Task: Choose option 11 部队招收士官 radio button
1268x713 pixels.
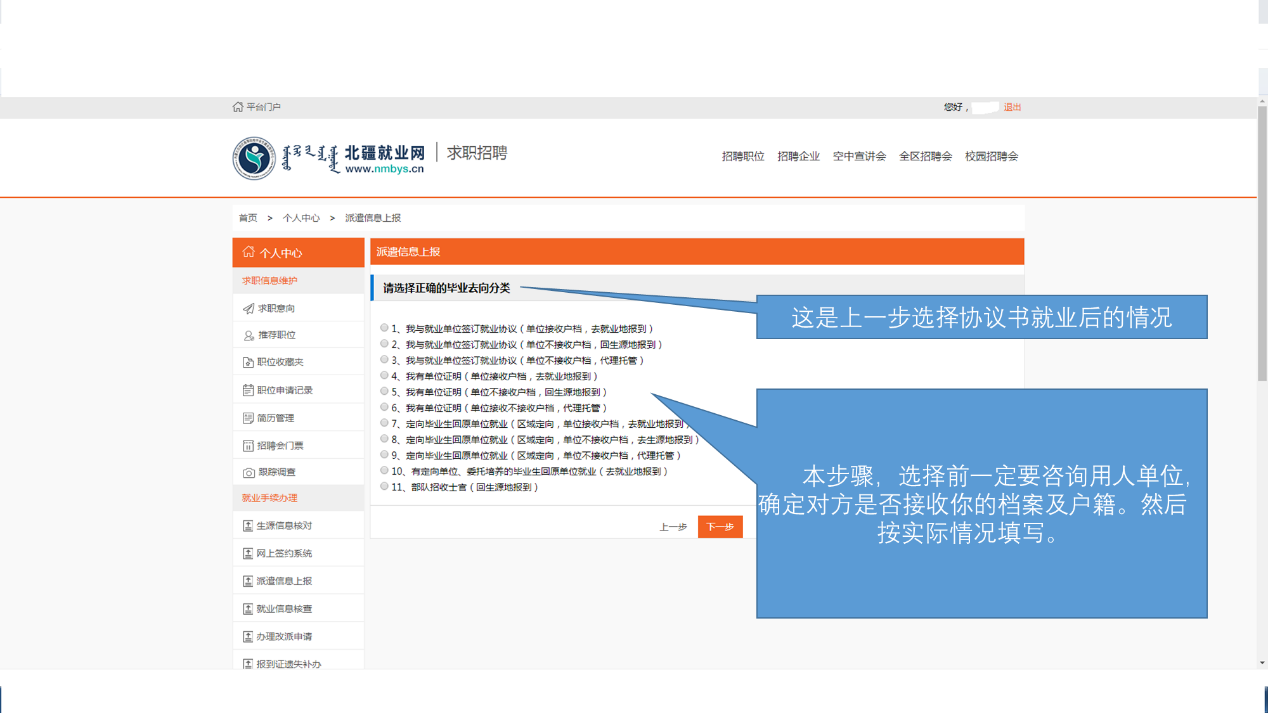Action: pos(385,487)
